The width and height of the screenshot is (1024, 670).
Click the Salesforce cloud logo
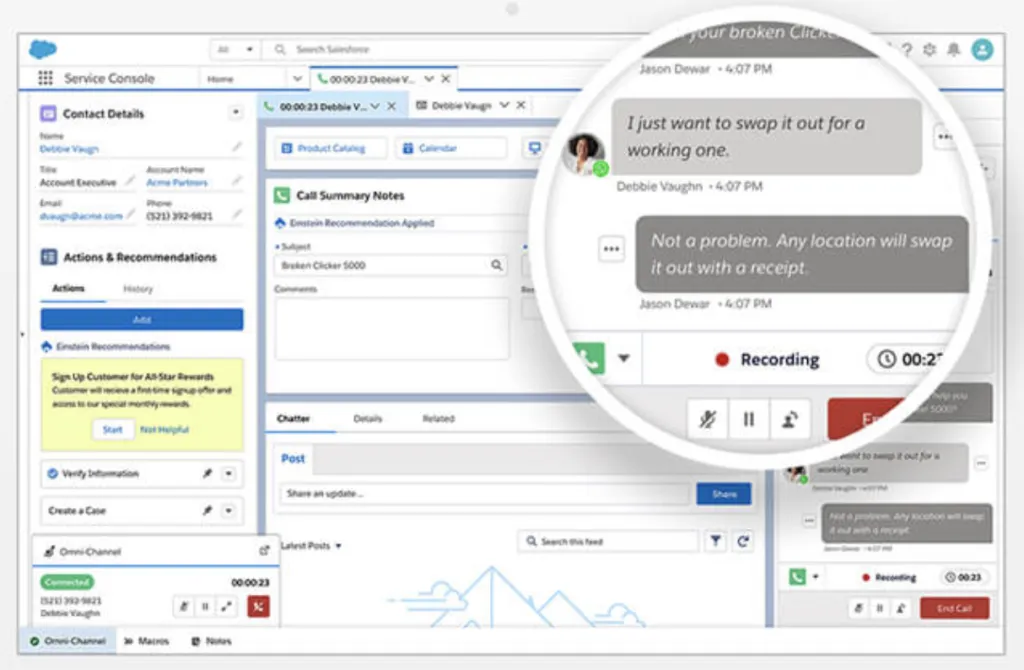(43, 49)
